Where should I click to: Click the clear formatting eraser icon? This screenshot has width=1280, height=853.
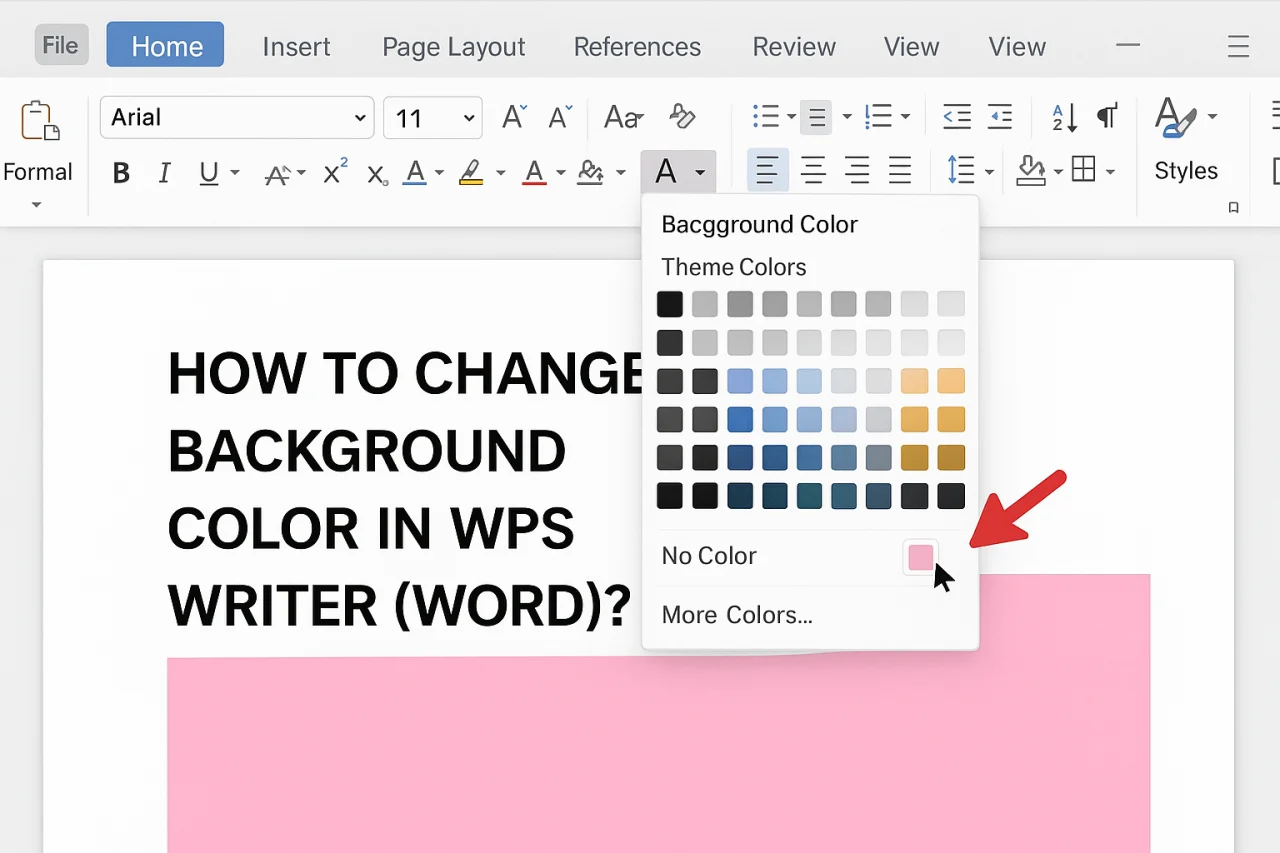coord(682,117)
